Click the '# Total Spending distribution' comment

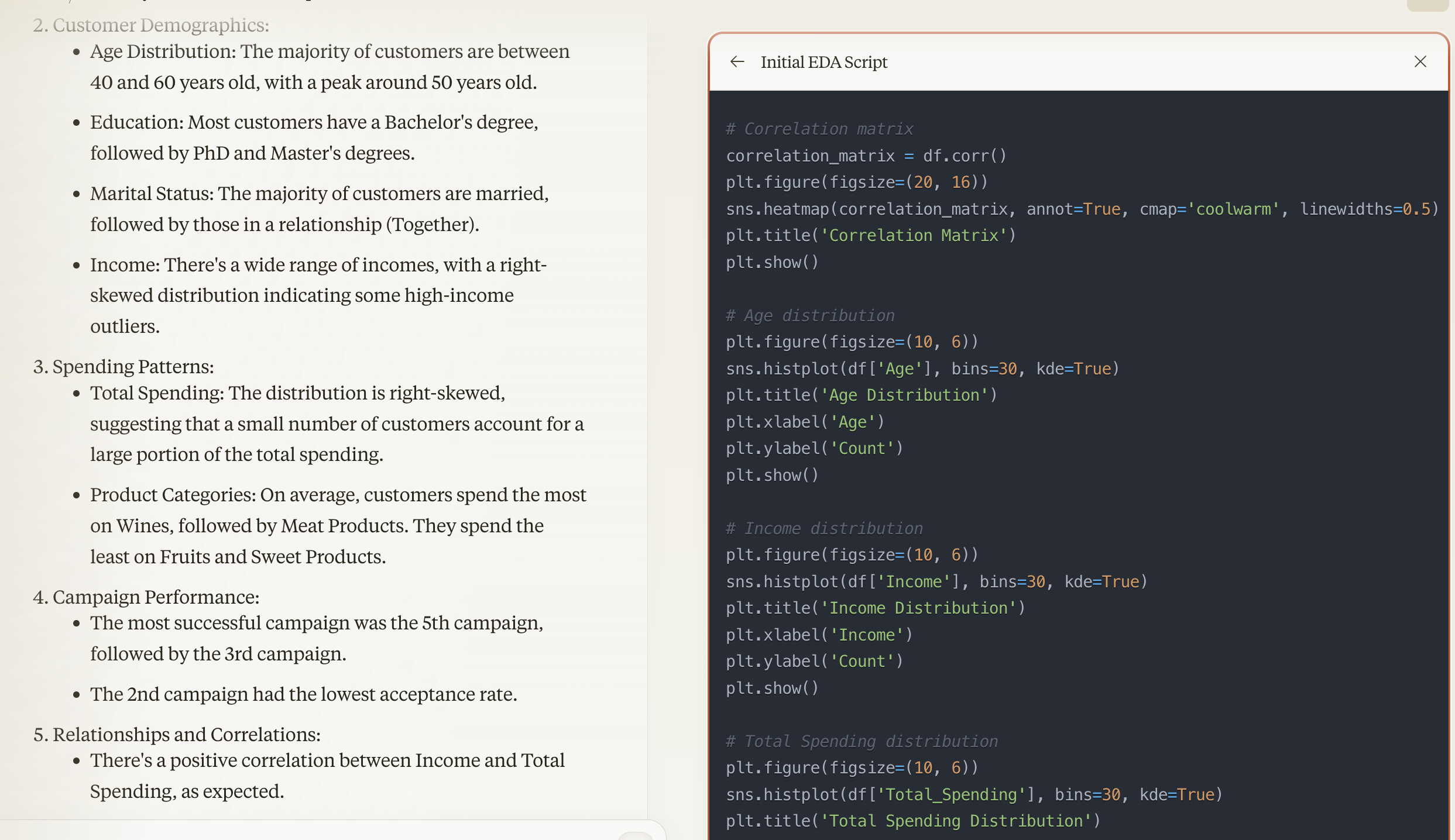coord(862,741)
